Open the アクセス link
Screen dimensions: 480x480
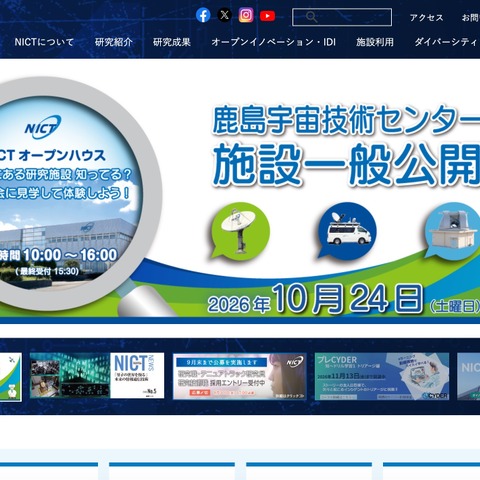pos(426,17)
